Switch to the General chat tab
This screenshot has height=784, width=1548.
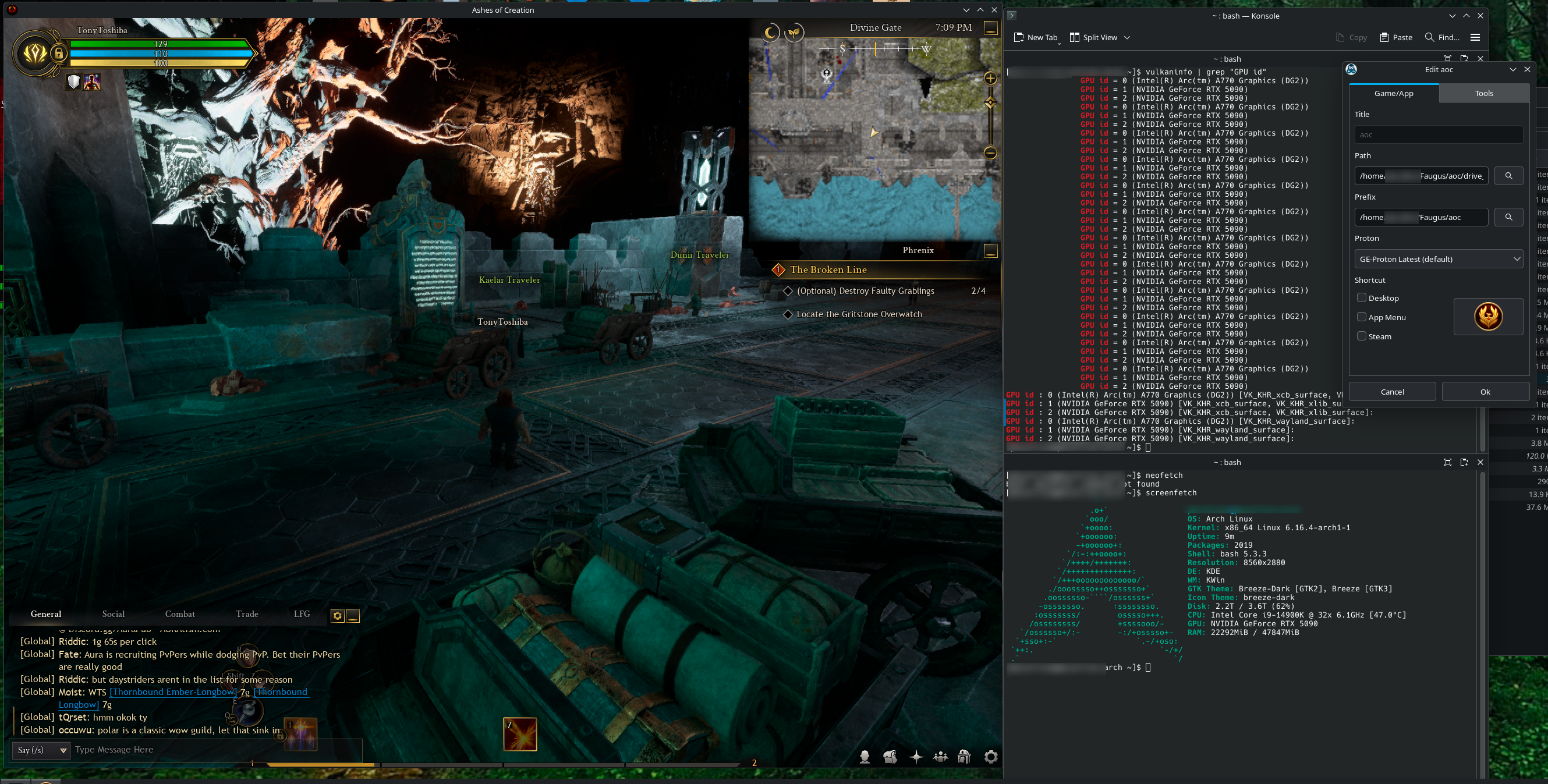click(45, 614)
